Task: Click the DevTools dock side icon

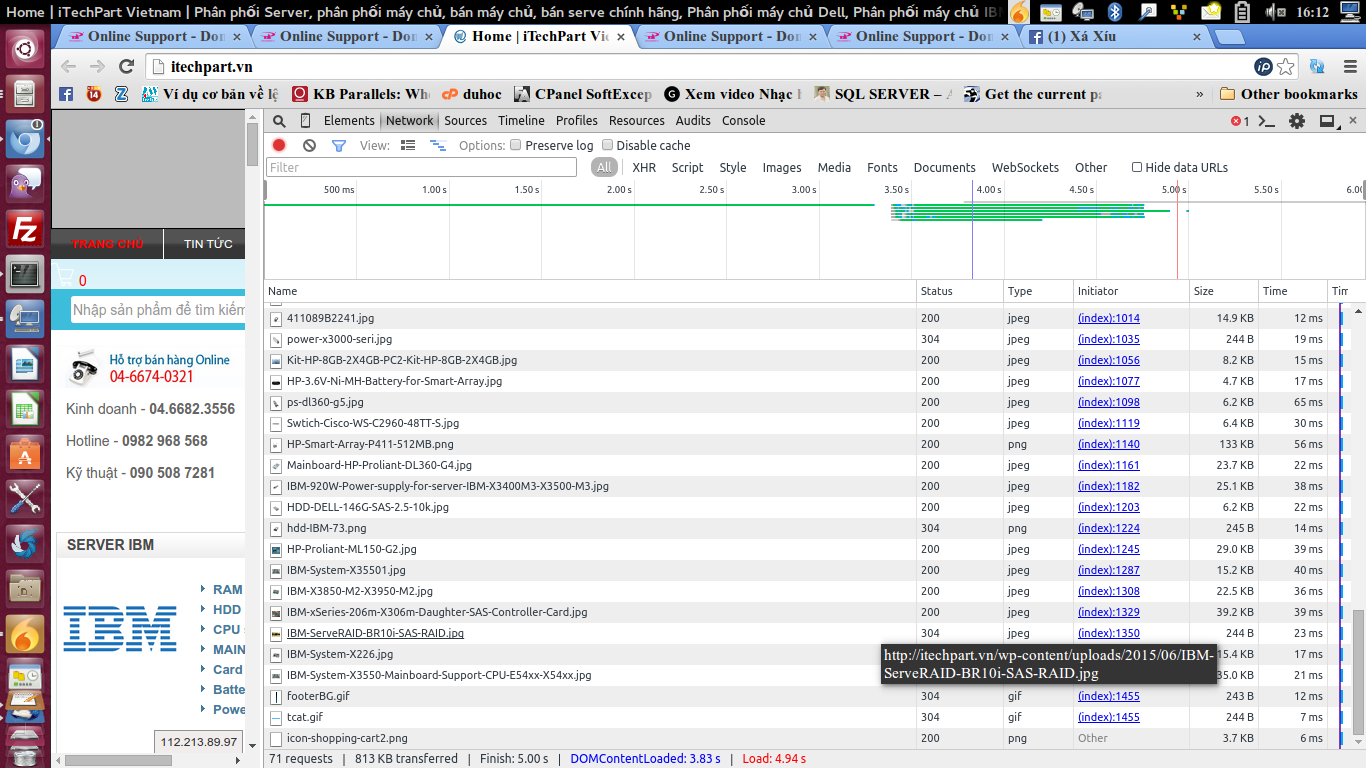Action: click(x=1328, y=121)
